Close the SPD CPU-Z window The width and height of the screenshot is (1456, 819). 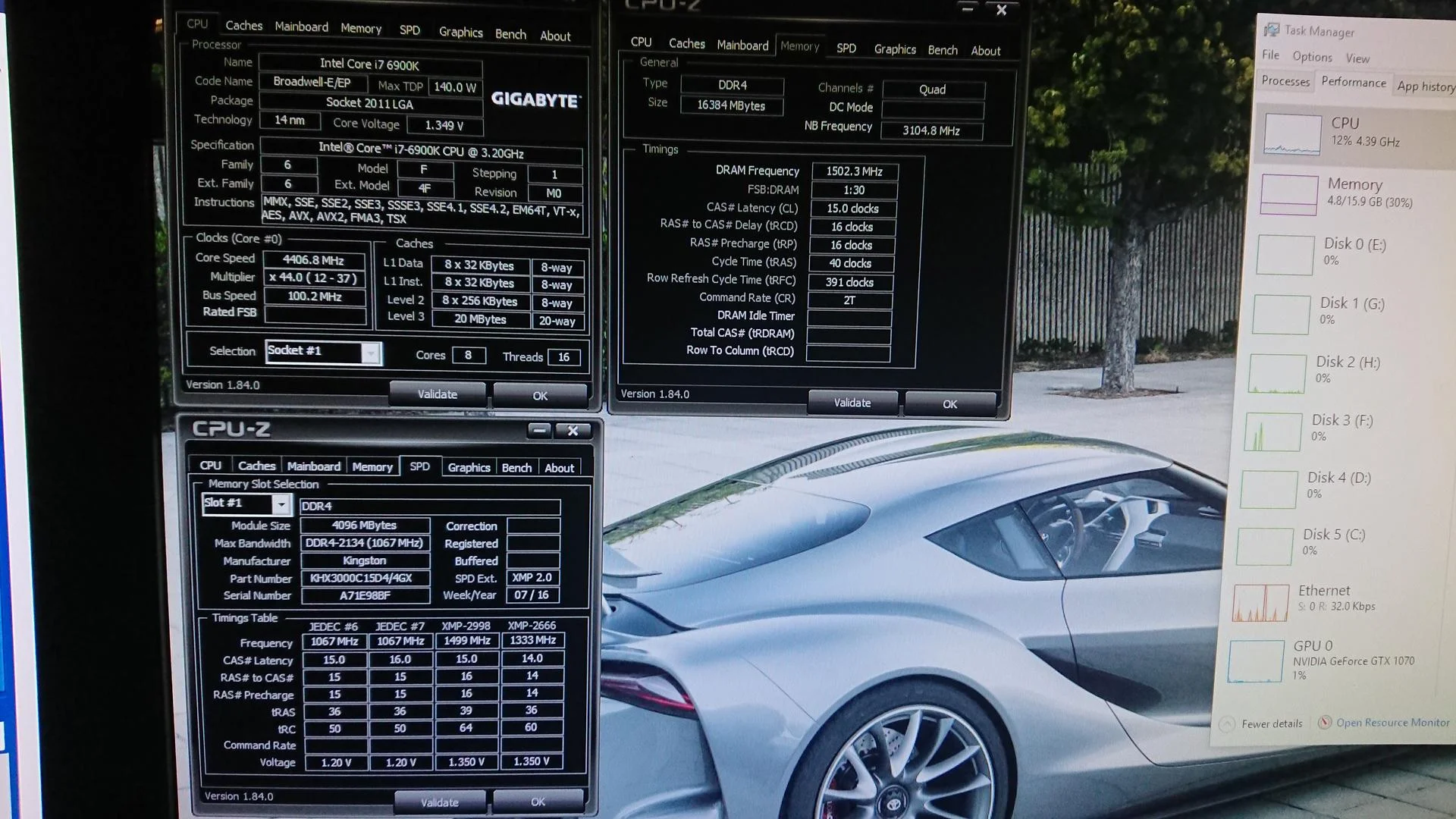[573, 431]
